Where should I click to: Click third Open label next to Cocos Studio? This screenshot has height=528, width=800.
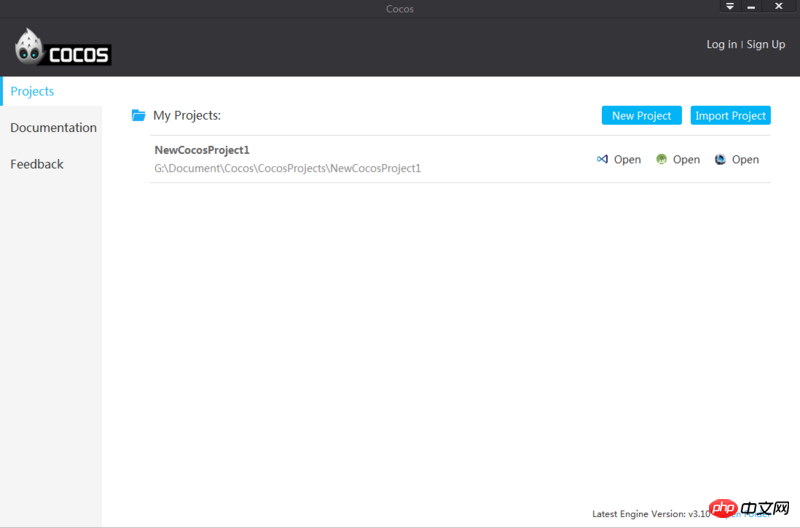(x=745, y=160)
